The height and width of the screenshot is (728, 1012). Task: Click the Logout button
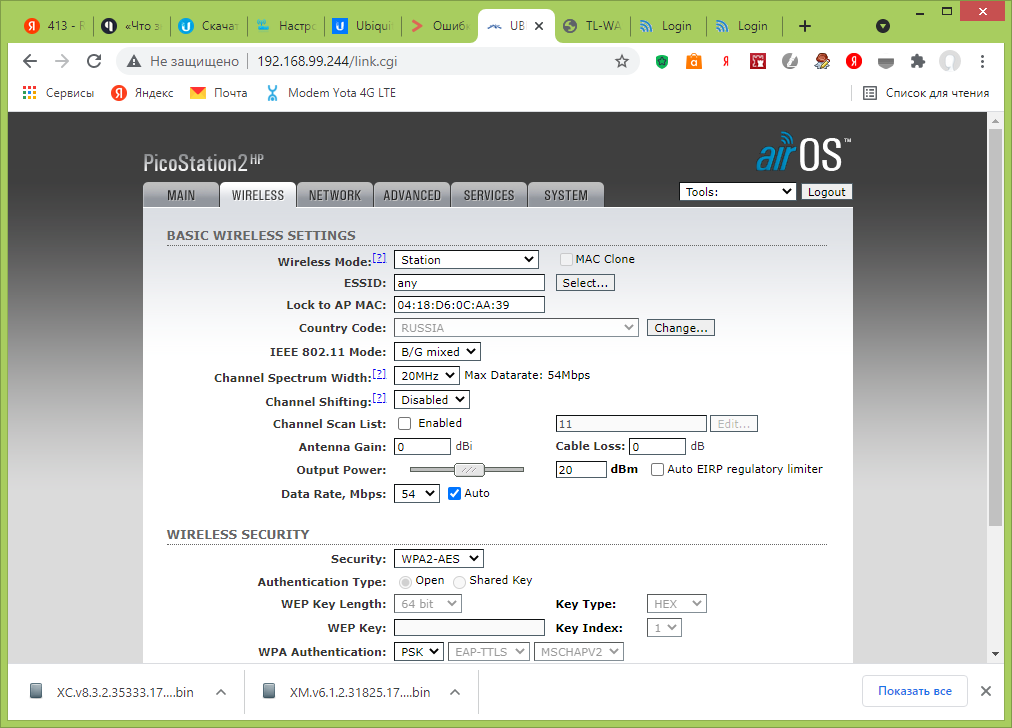click(826, 192)
